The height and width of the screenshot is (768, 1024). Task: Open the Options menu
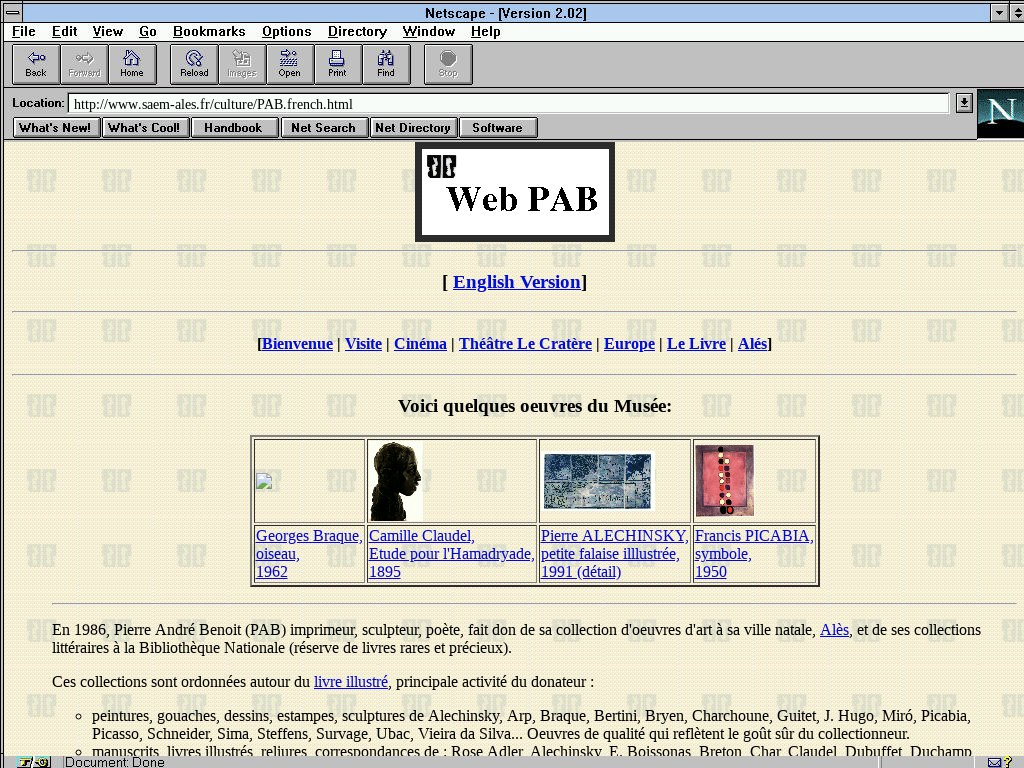point(286,32)
